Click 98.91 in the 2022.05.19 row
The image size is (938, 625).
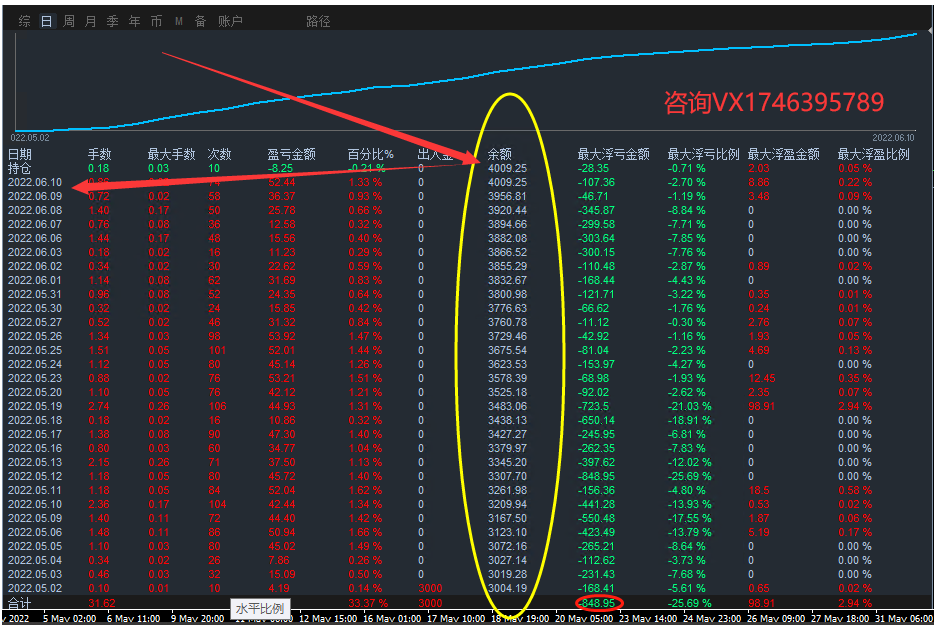(762, 406)
